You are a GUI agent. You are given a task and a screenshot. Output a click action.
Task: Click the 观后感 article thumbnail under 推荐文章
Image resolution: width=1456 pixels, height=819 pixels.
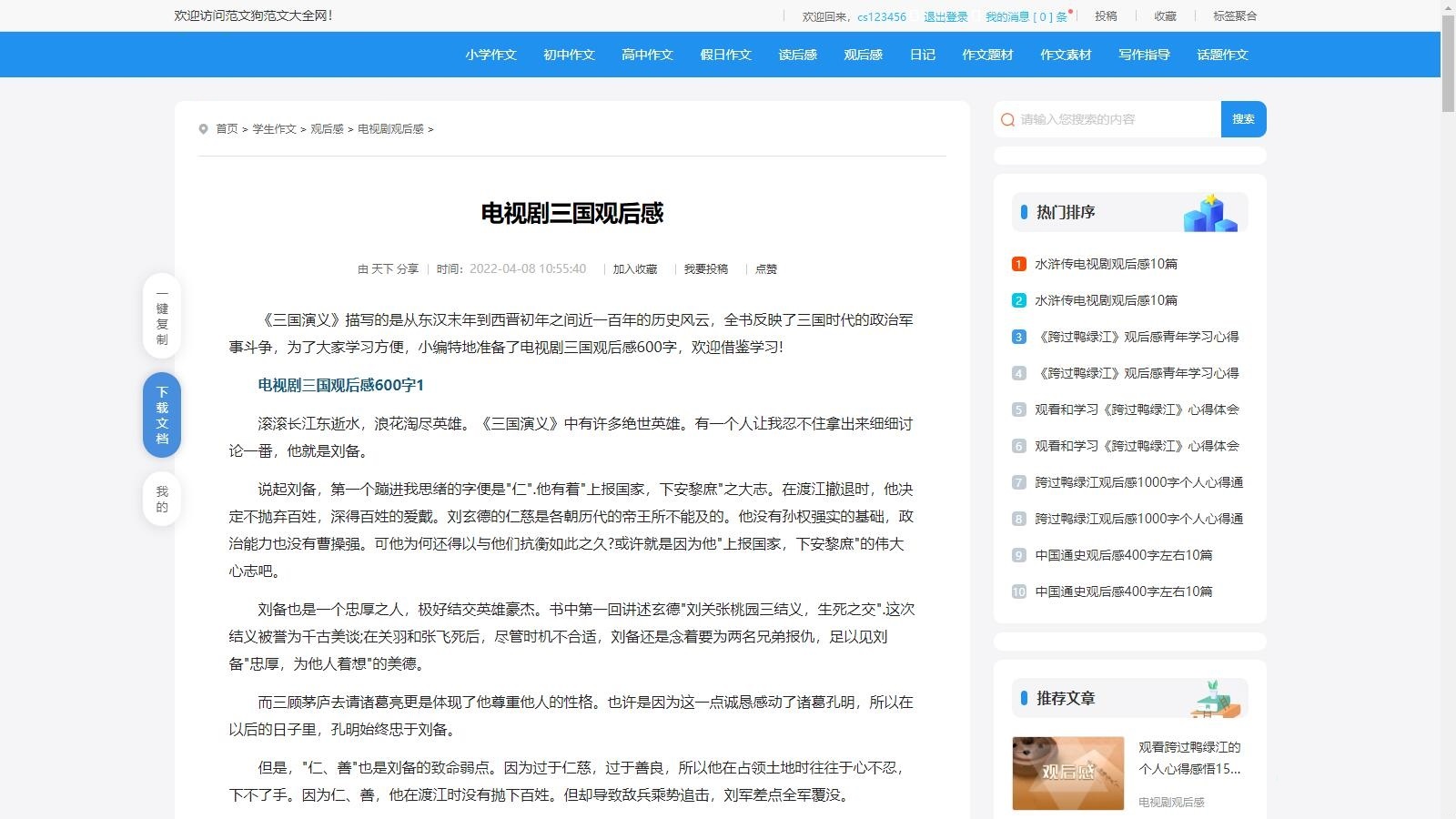[1067, 773]
